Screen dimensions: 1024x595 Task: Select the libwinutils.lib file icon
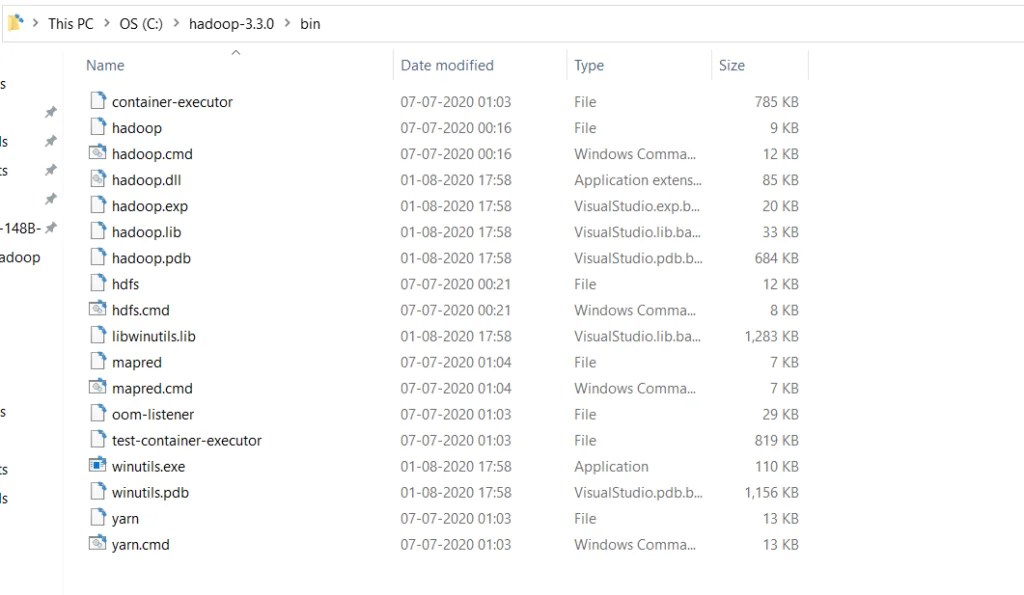point(99,336)
